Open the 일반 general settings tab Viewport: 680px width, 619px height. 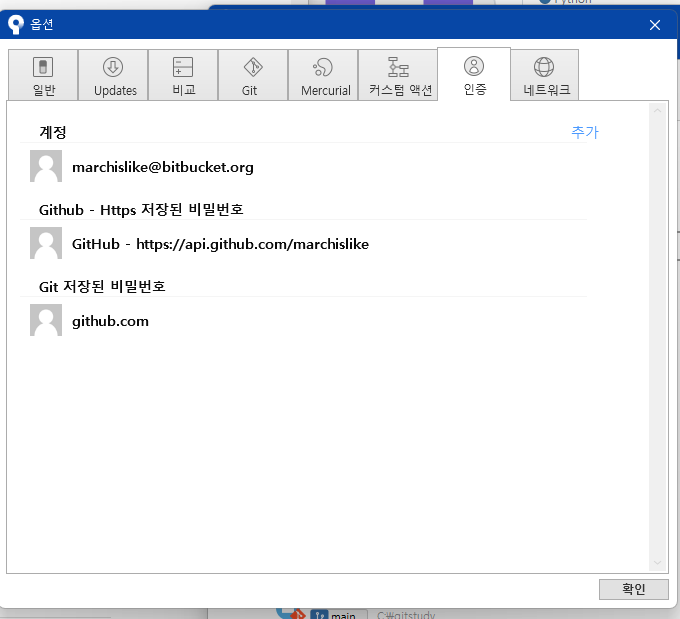(43, 75)
